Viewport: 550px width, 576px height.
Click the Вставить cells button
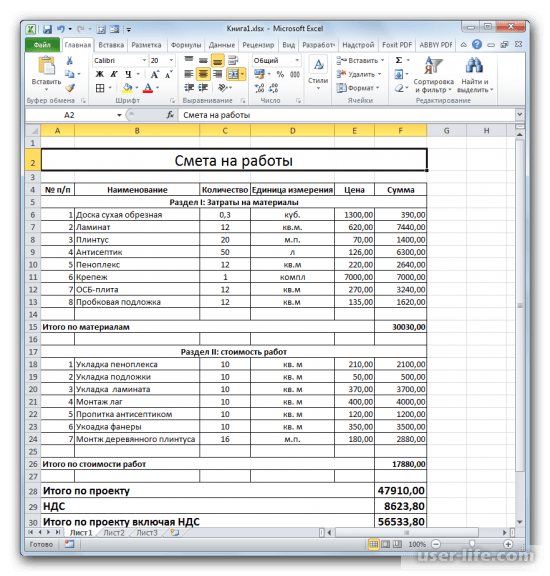pyautogui.click(x=360, y=60)
